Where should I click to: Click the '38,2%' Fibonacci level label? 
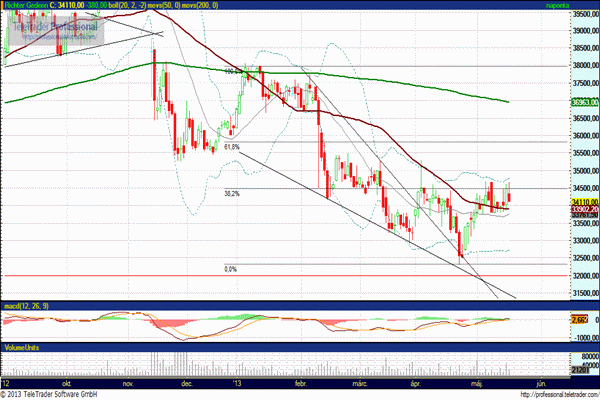tap(232, 194)
